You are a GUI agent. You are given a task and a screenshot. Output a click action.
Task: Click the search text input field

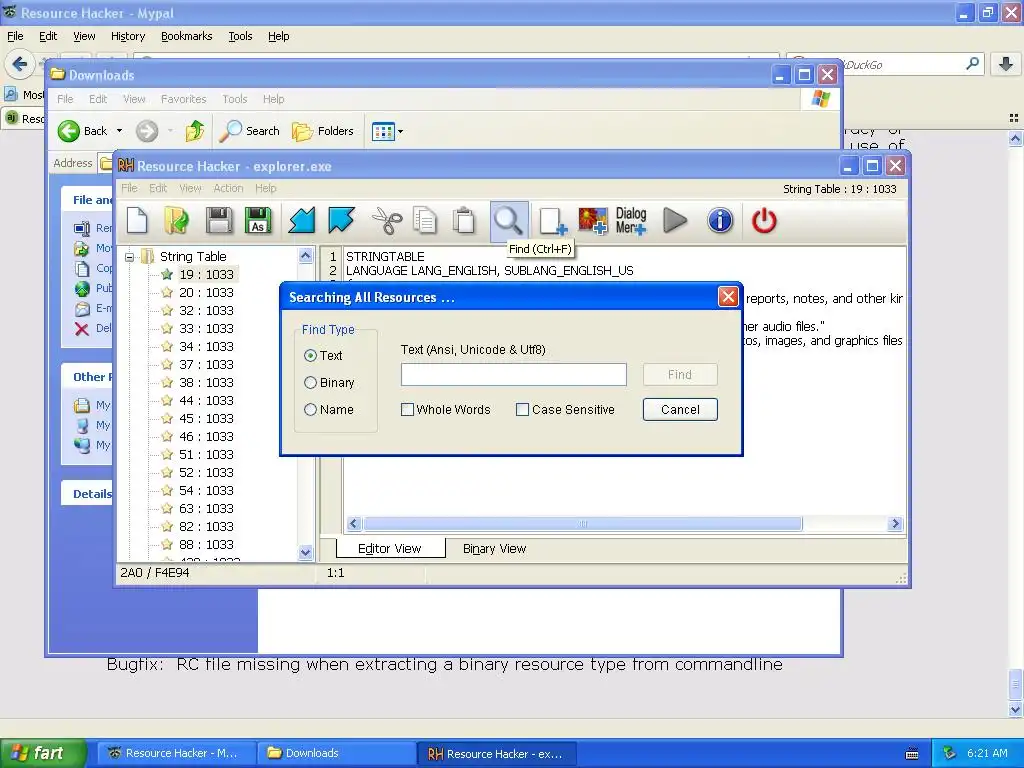[x=513, y=375]
